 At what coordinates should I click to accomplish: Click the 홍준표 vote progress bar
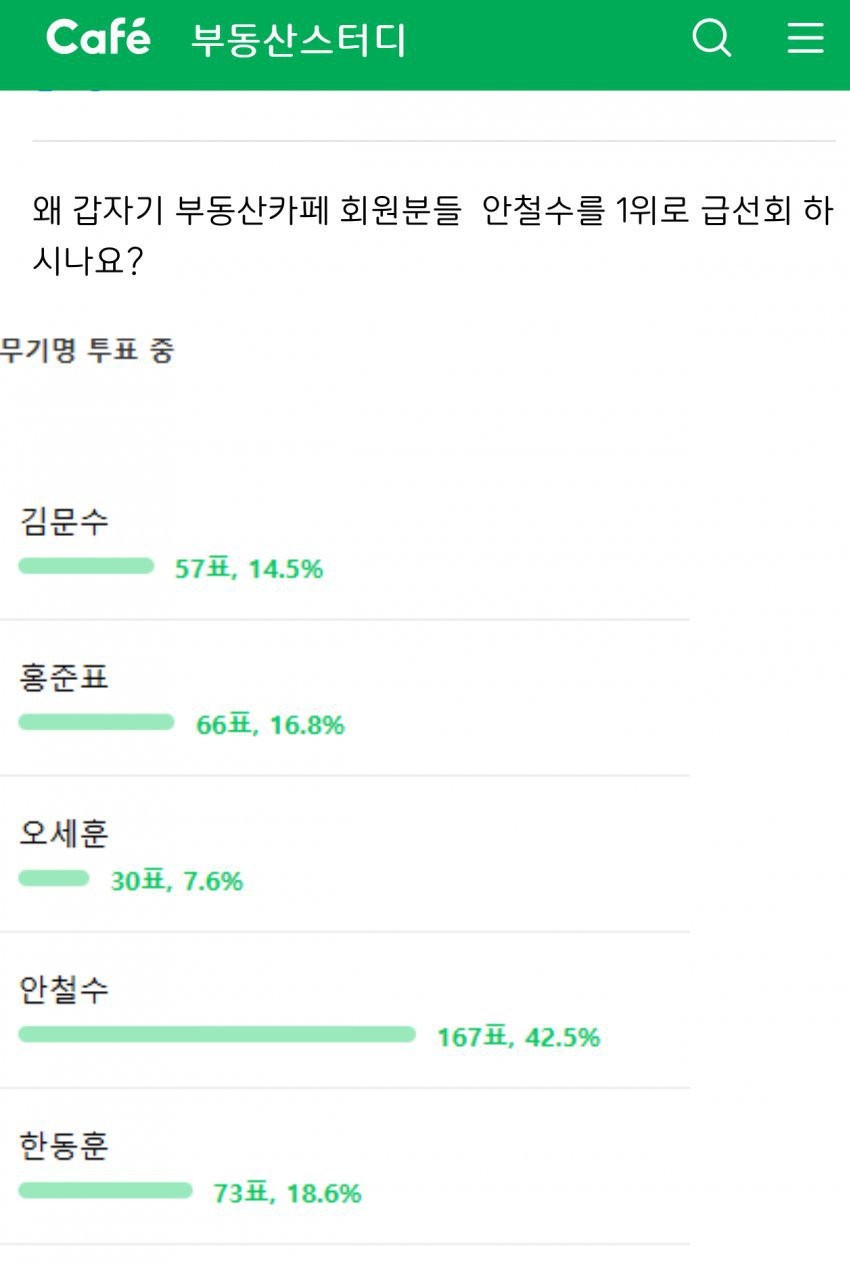pyautogui.click(x=96, y=723)
